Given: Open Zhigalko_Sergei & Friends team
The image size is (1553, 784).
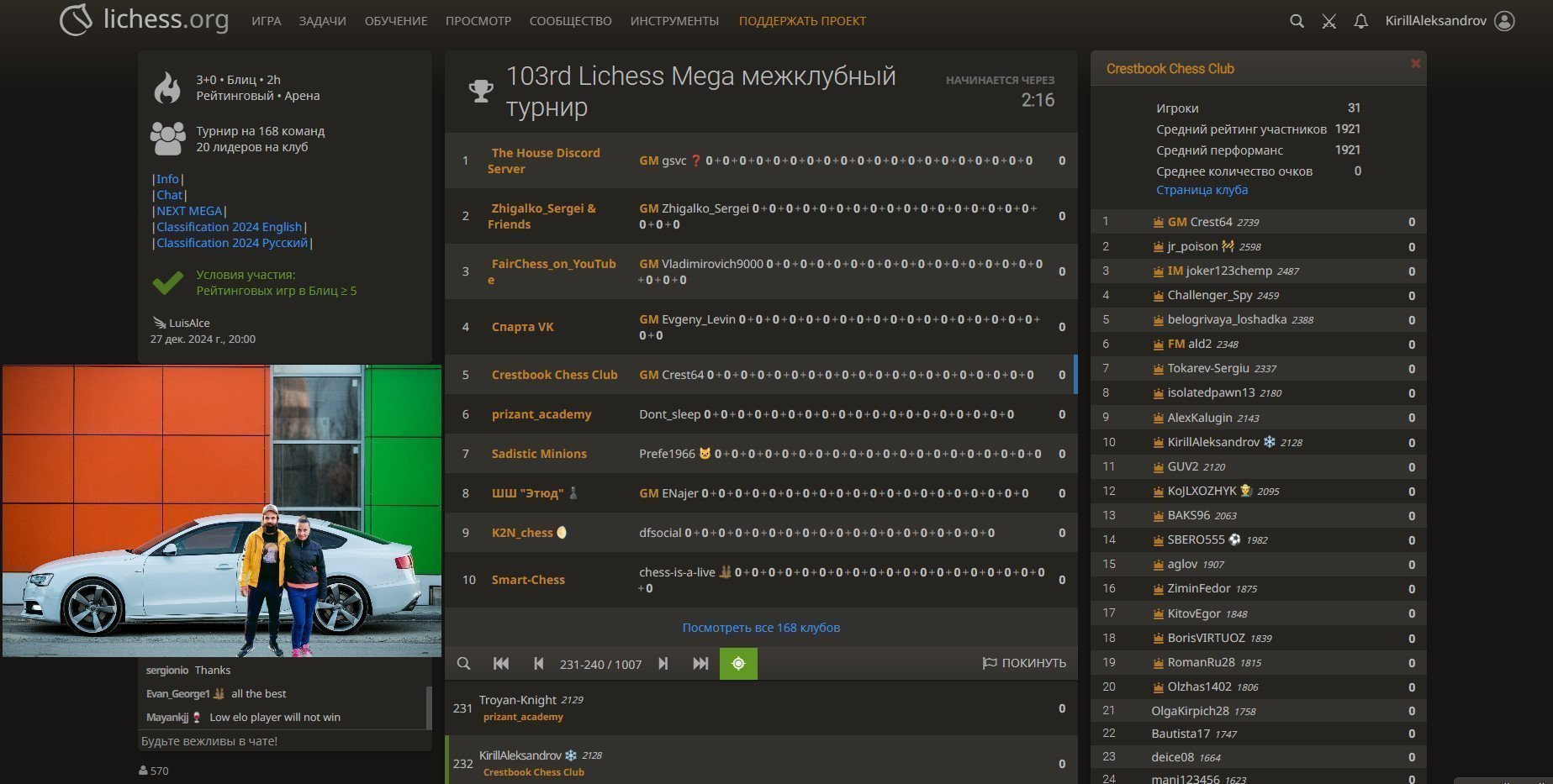Looking at the screenshot, I should [542, 216].
